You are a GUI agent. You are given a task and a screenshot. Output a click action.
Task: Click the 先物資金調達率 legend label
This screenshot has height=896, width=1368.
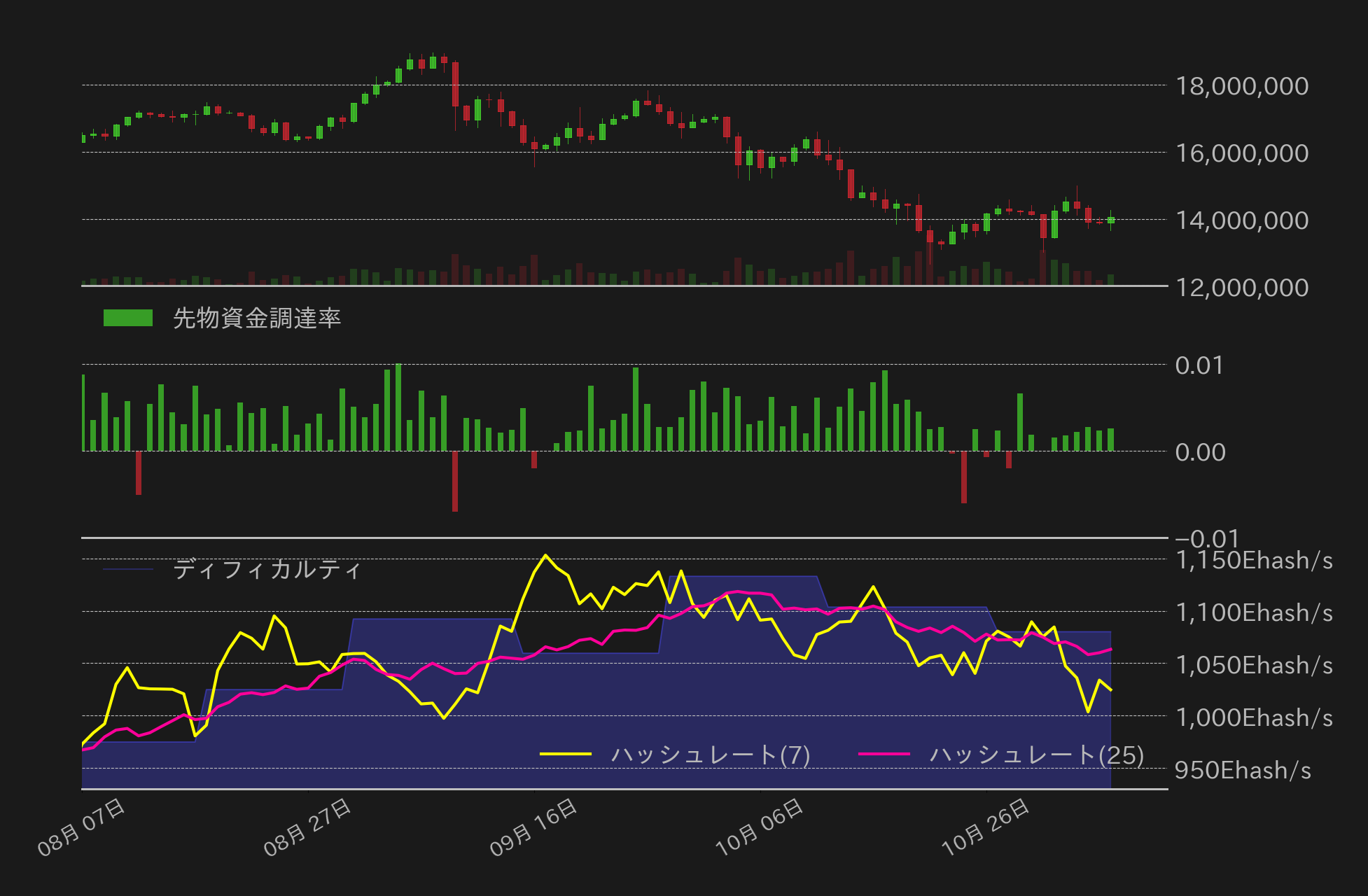pyautogui.click(x=256, y=318)
